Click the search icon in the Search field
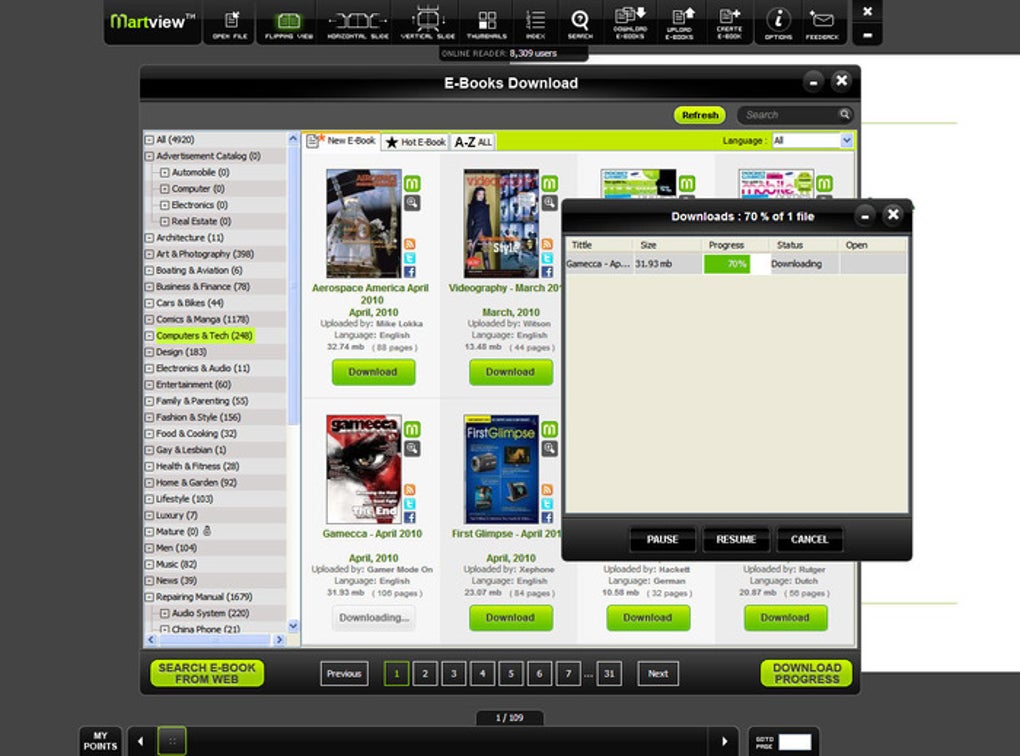This screenshot has width=1020, height=756. click(844, 115)
